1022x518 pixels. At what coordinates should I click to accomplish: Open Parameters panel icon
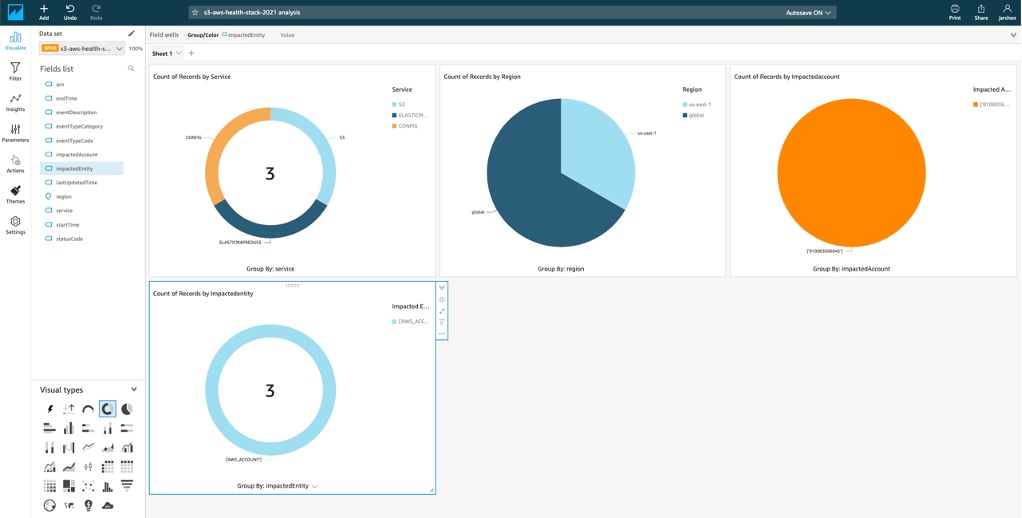[x=15, y=133]
